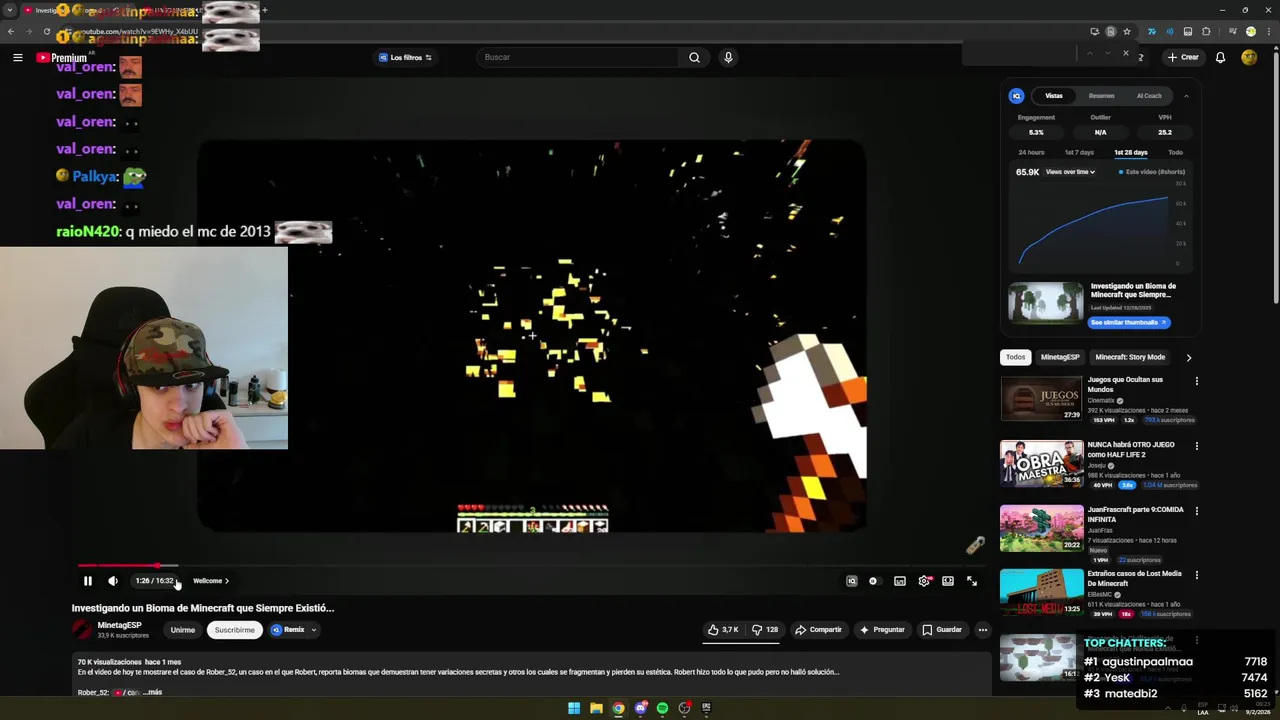Select the 24 hours range
1280x720 pixels.
pos(1031,153)
